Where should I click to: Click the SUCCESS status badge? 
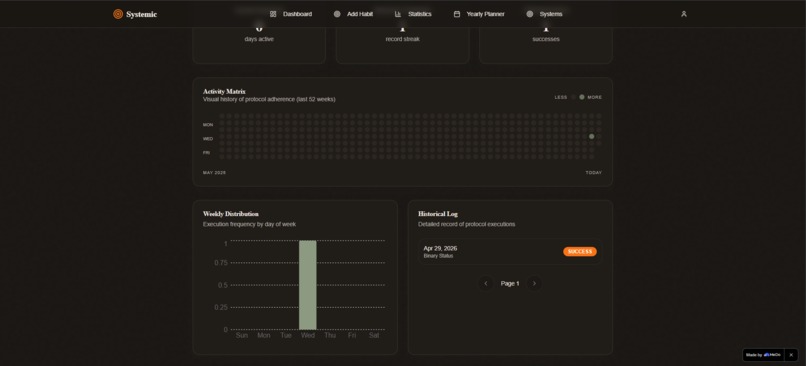[580, 252]
